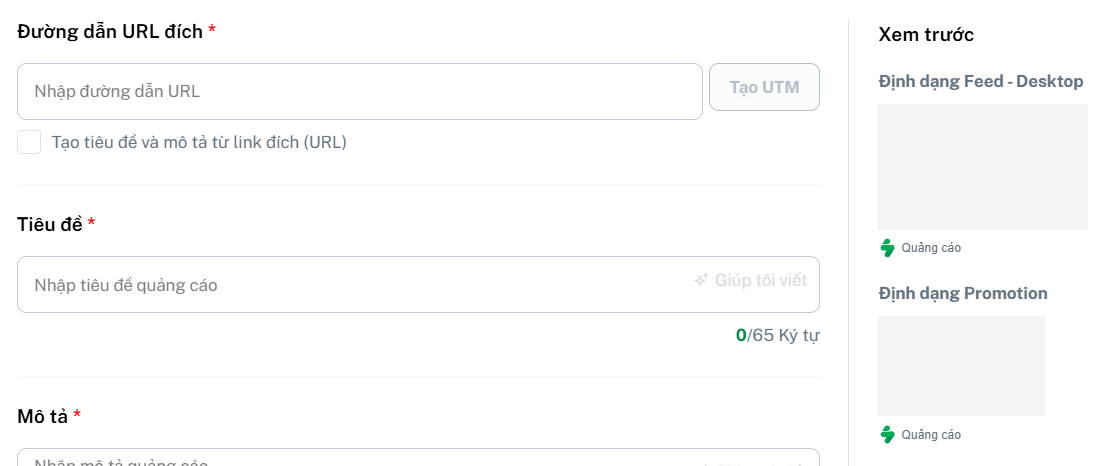Tick the checkbox for generating title from URL
The width and height of the screenshot is (1107, 466).
29,142
